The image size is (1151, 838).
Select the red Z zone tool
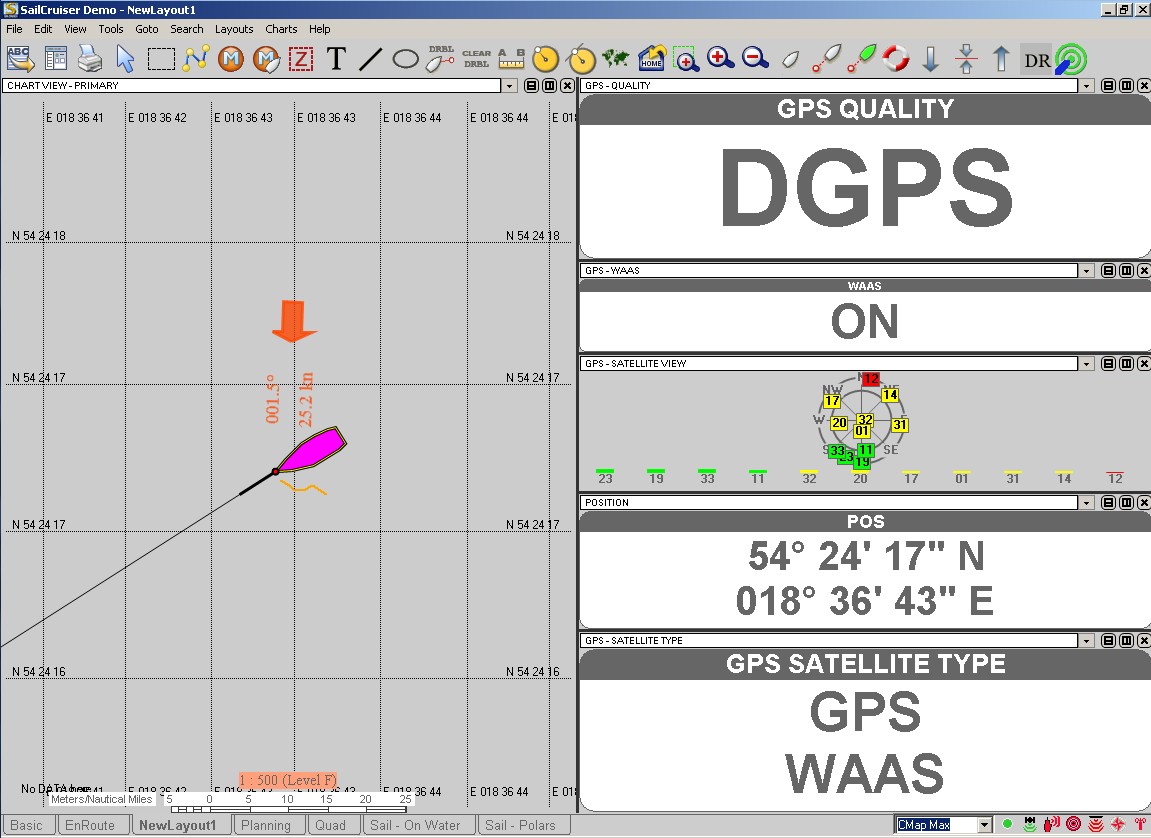tap(301, 59)
